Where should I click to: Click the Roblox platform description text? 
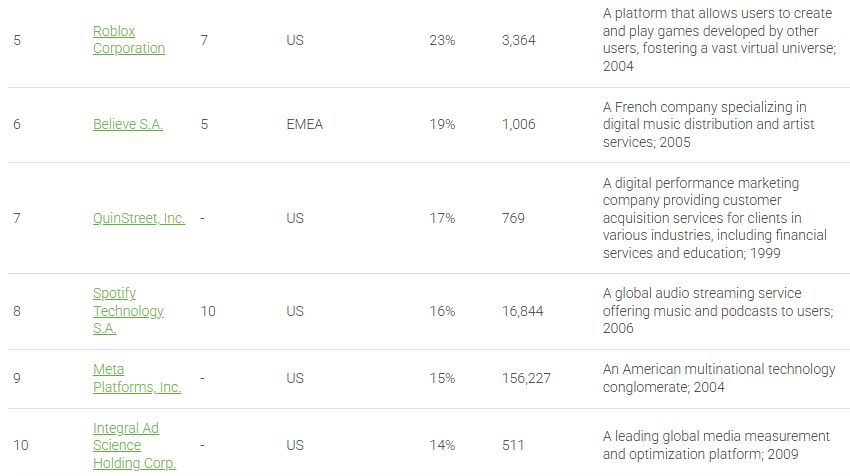(719, 40)
